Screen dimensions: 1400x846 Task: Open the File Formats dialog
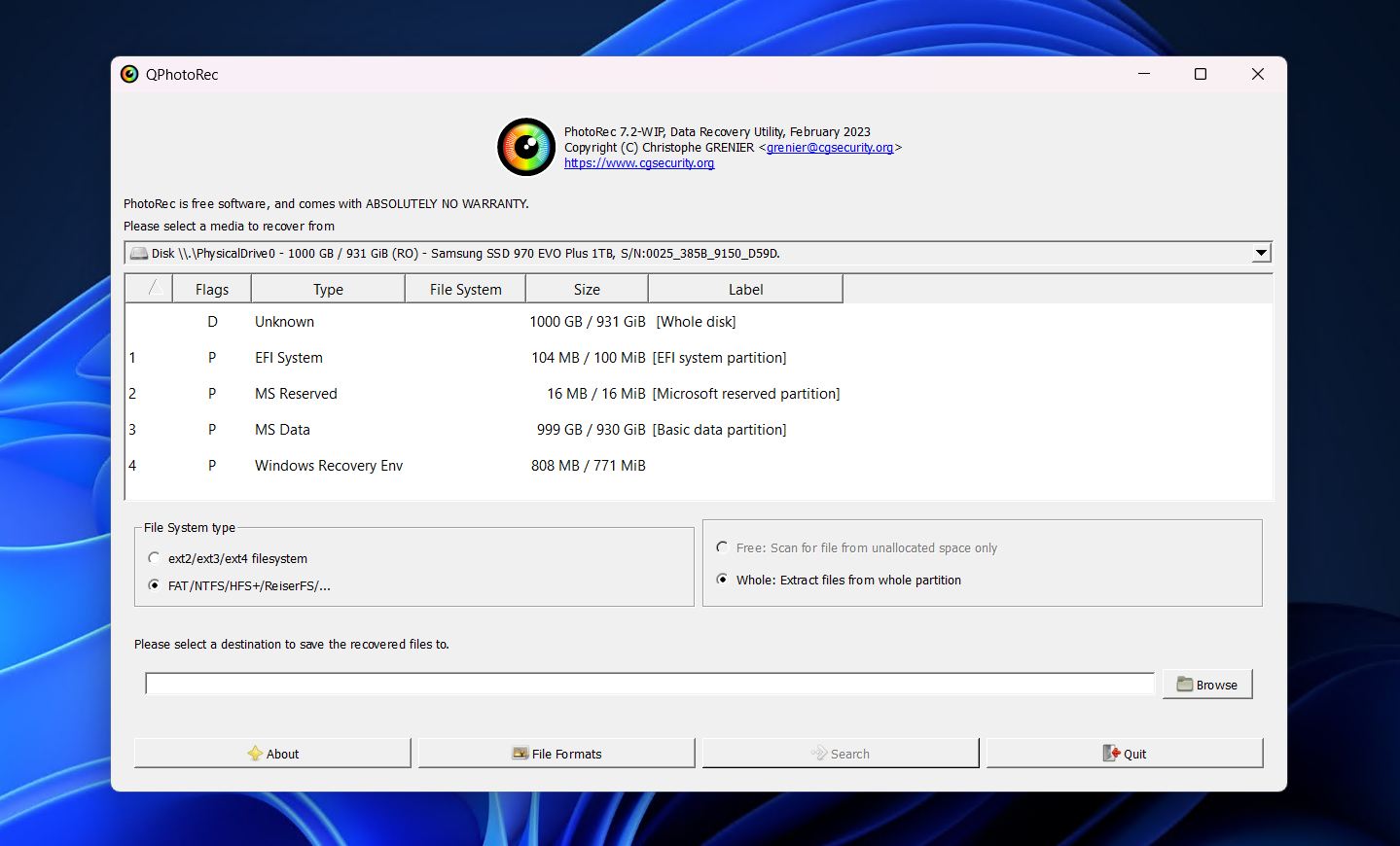[x=556, y=753]
